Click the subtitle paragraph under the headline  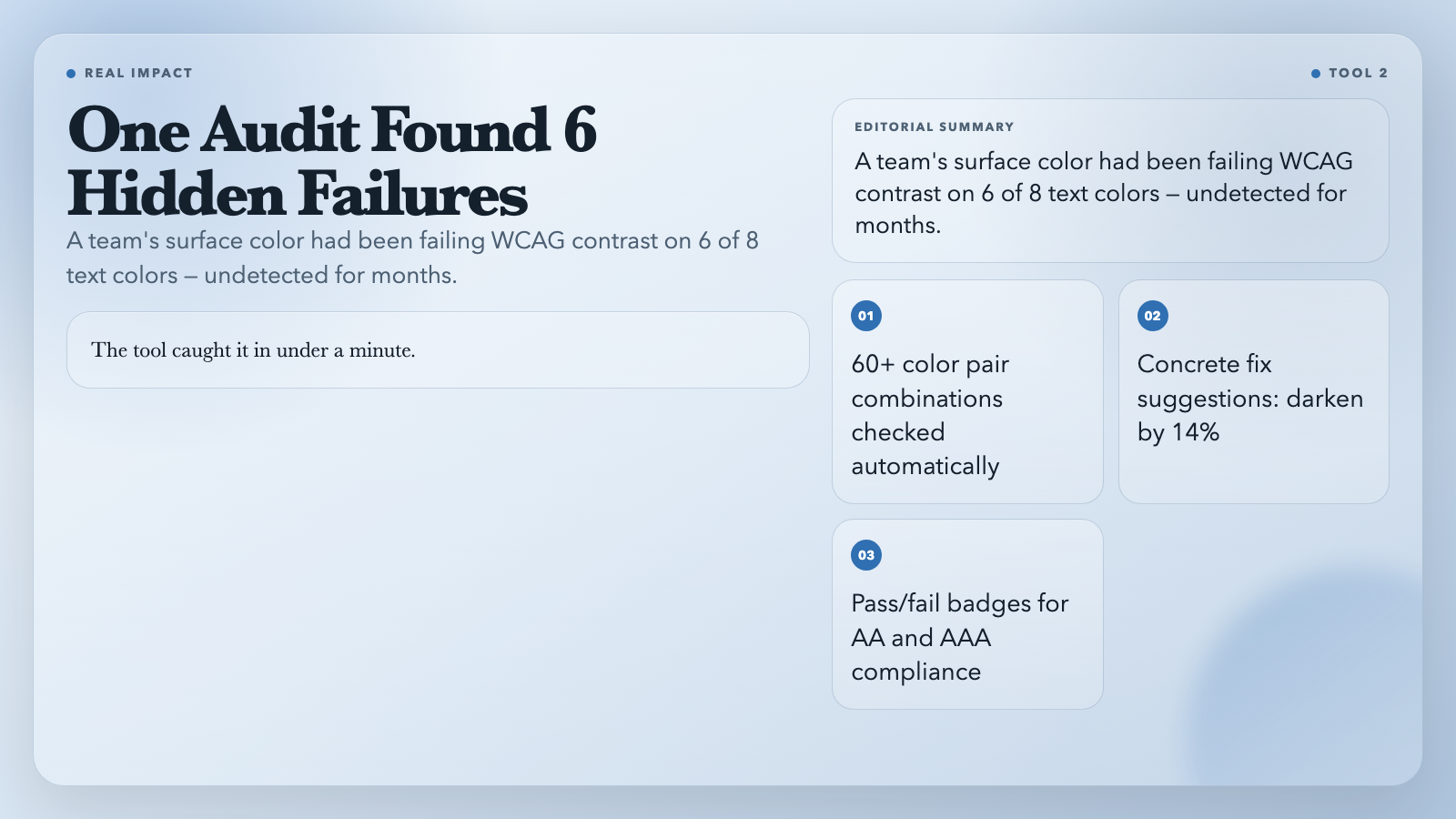[412, 258]
